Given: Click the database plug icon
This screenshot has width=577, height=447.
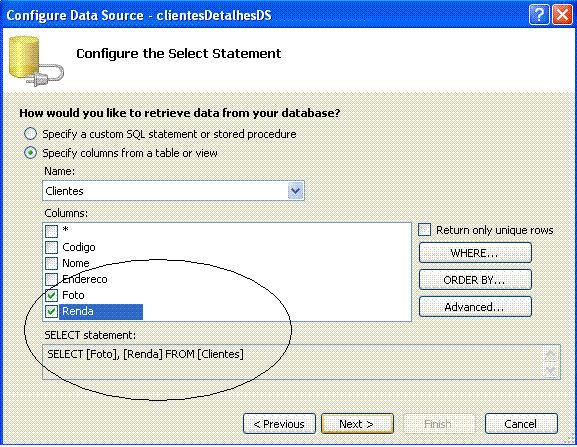Looking at the screenshot, I should point(36,61).
